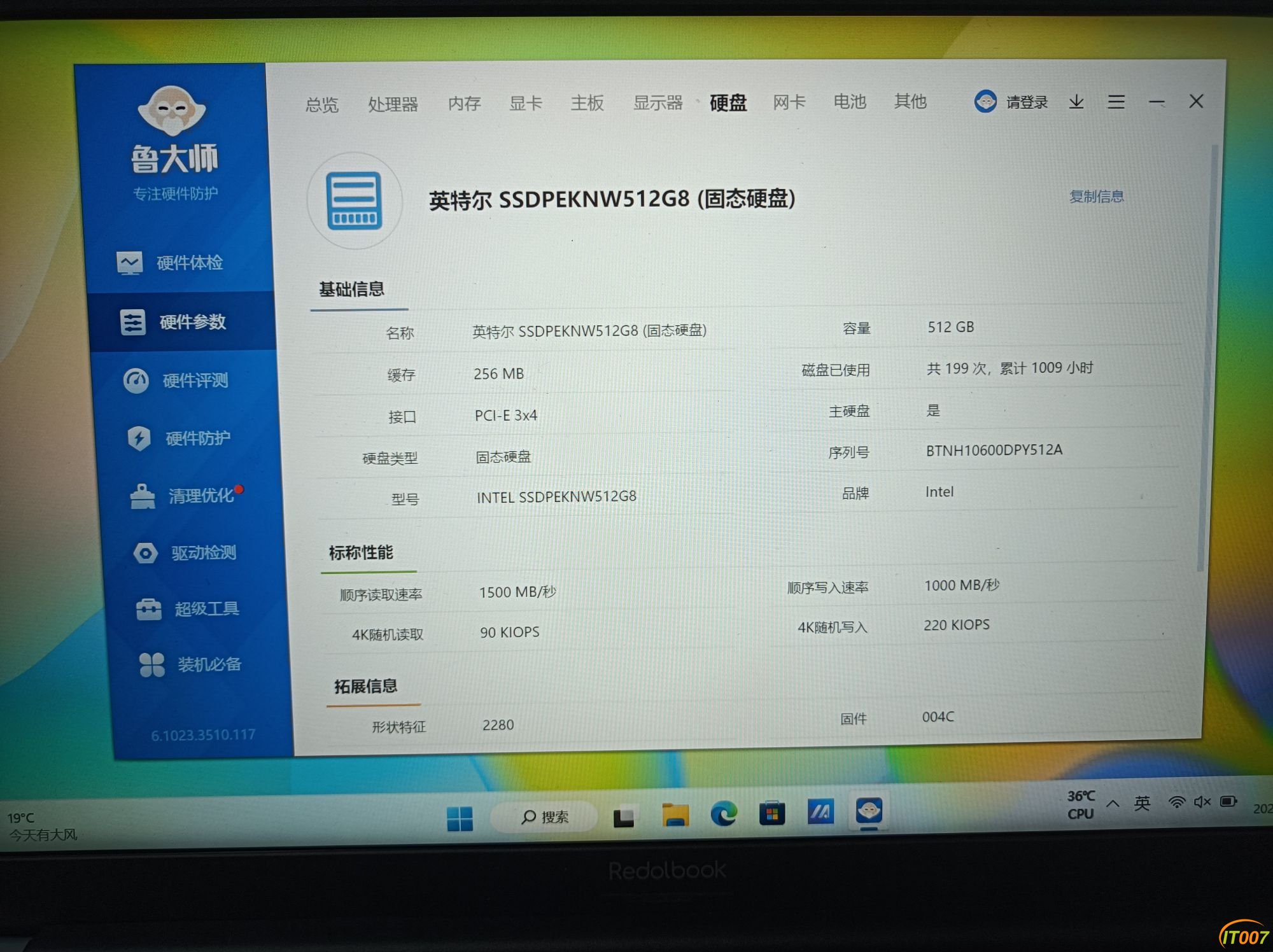Click model value INTEL SSDPEKNW512G8

pos(557,497)
